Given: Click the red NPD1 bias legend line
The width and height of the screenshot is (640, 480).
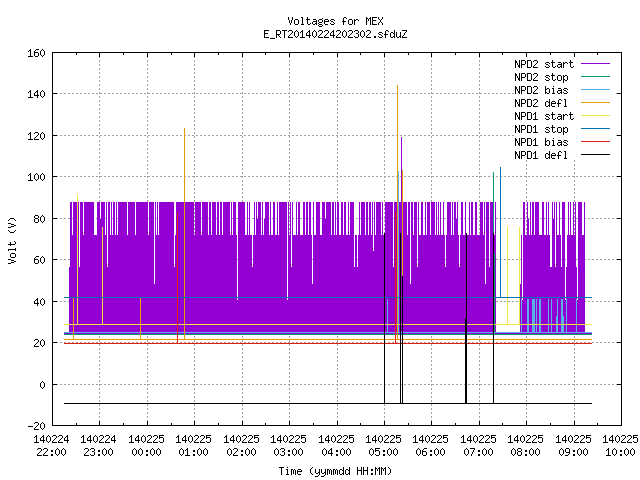Looking at the screenshot, I should (x=595, y=142).
